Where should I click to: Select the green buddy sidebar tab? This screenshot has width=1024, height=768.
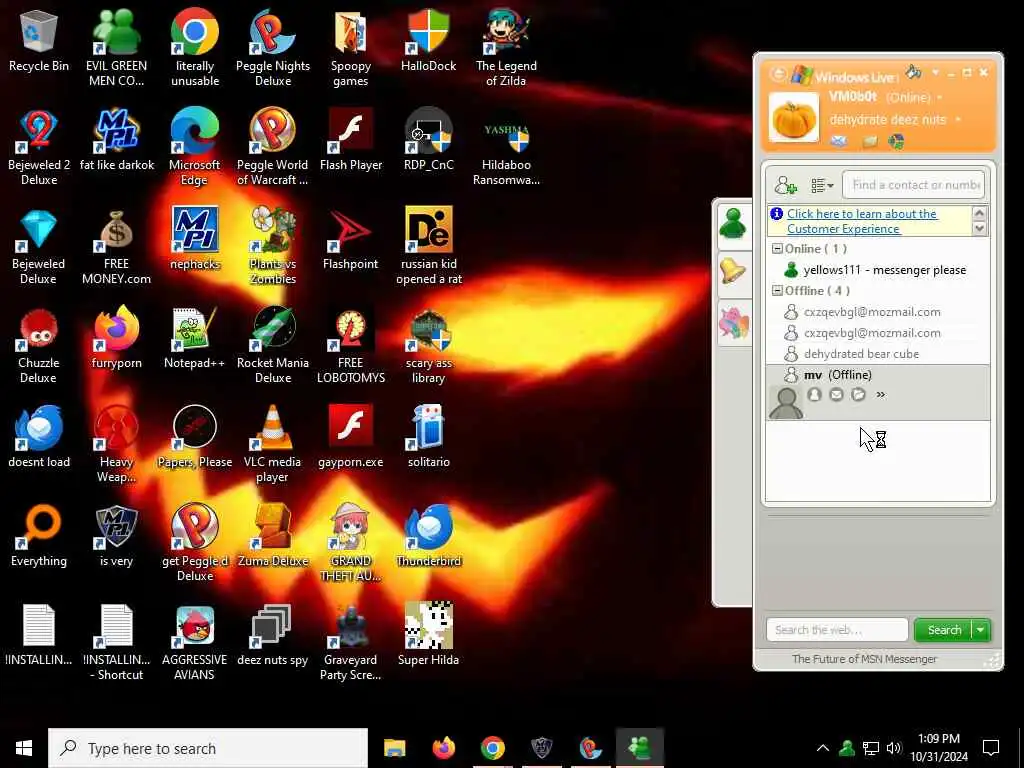click(733, 225)
